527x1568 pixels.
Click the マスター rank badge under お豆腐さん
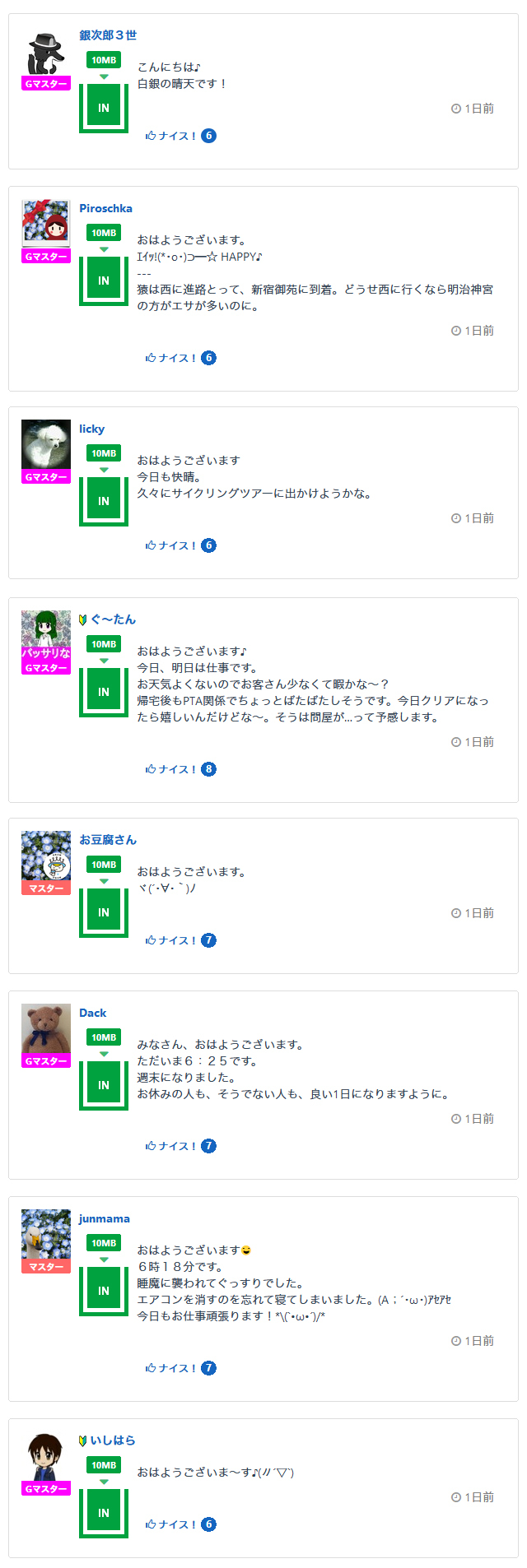46,888
